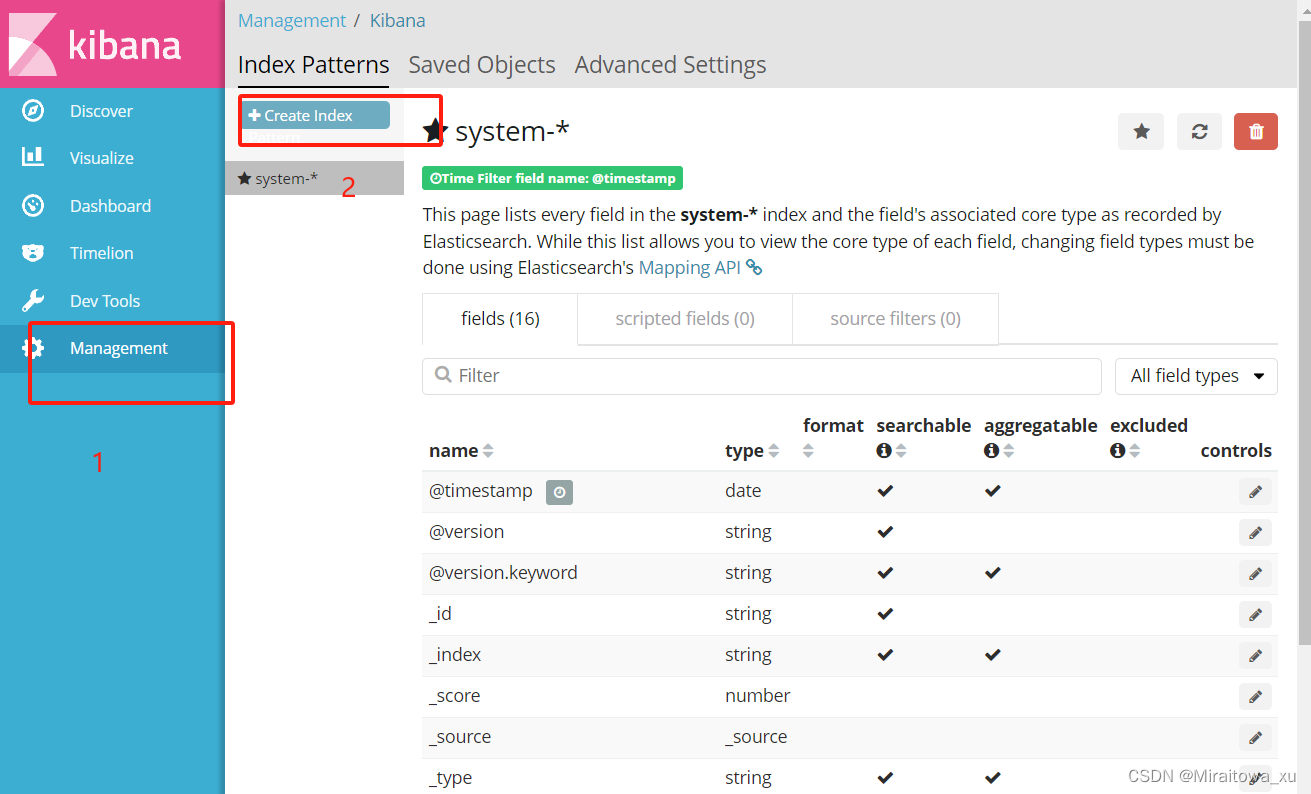Edit the @version field with its pencil icon
Viewport: 1311px width, 794px height.
coord(1255,532)
